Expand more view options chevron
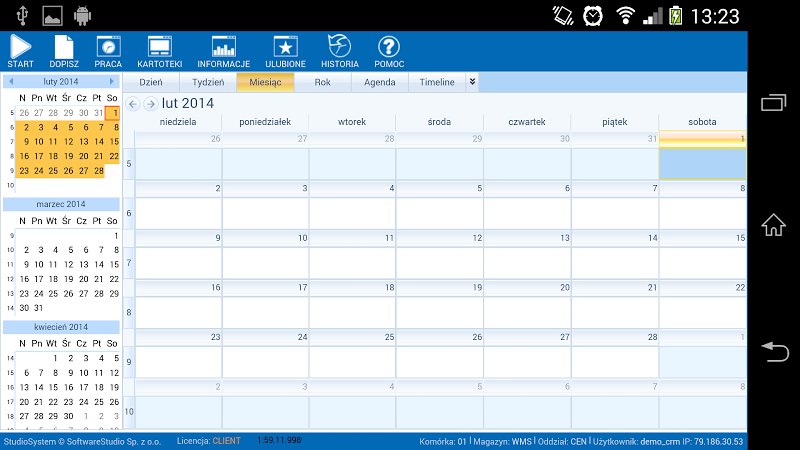The image size is (800, 450). pyautogui.click(x=472, y=82)
